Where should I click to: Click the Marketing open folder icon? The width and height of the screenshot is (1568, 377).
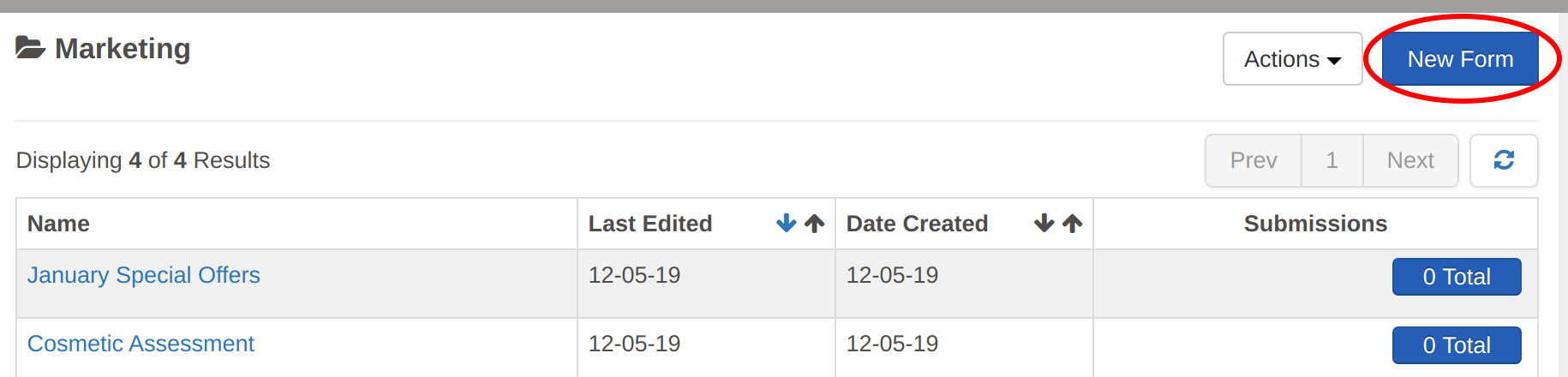pos(30,48)
